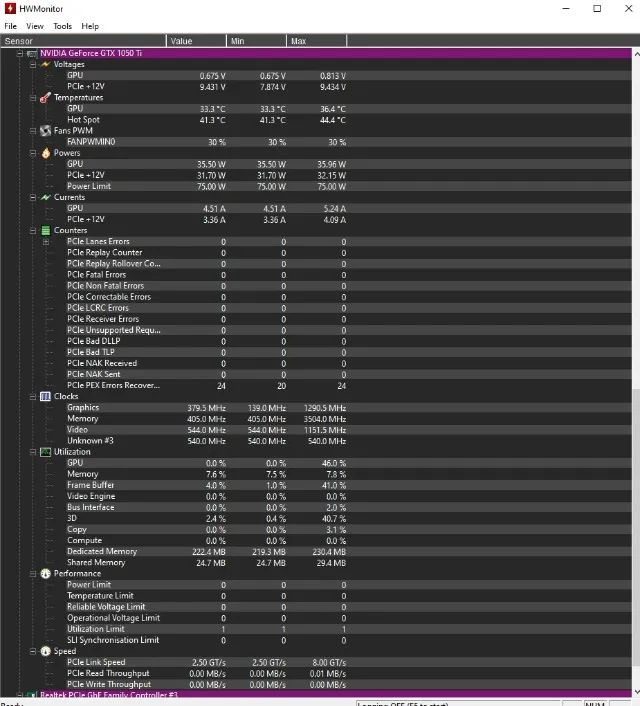Screen dimensions: 640x706
Task: Click the 3504.0 MHz Memory max value
Action: [325, 419]
